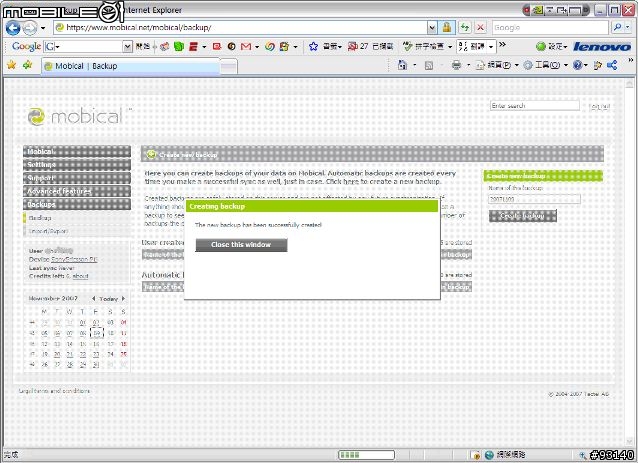
Task: Open the Gmail icon dropdown arrow
Action: pyautogui.click(x=257, y=47)
